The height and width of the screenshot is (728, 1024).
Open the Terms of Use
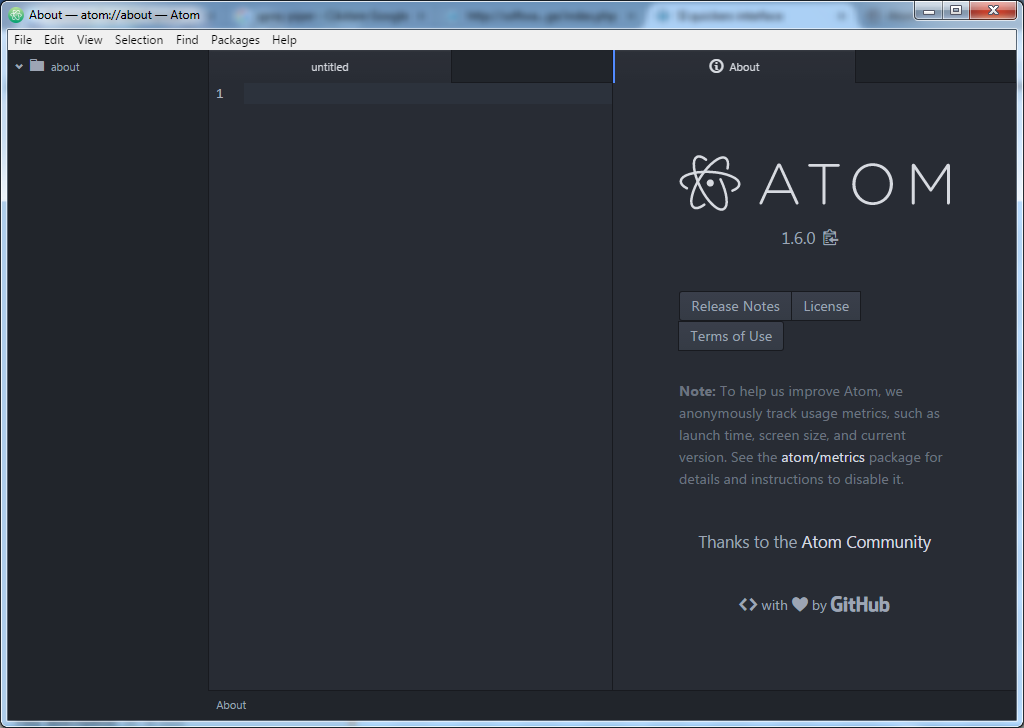coord(730,336)
